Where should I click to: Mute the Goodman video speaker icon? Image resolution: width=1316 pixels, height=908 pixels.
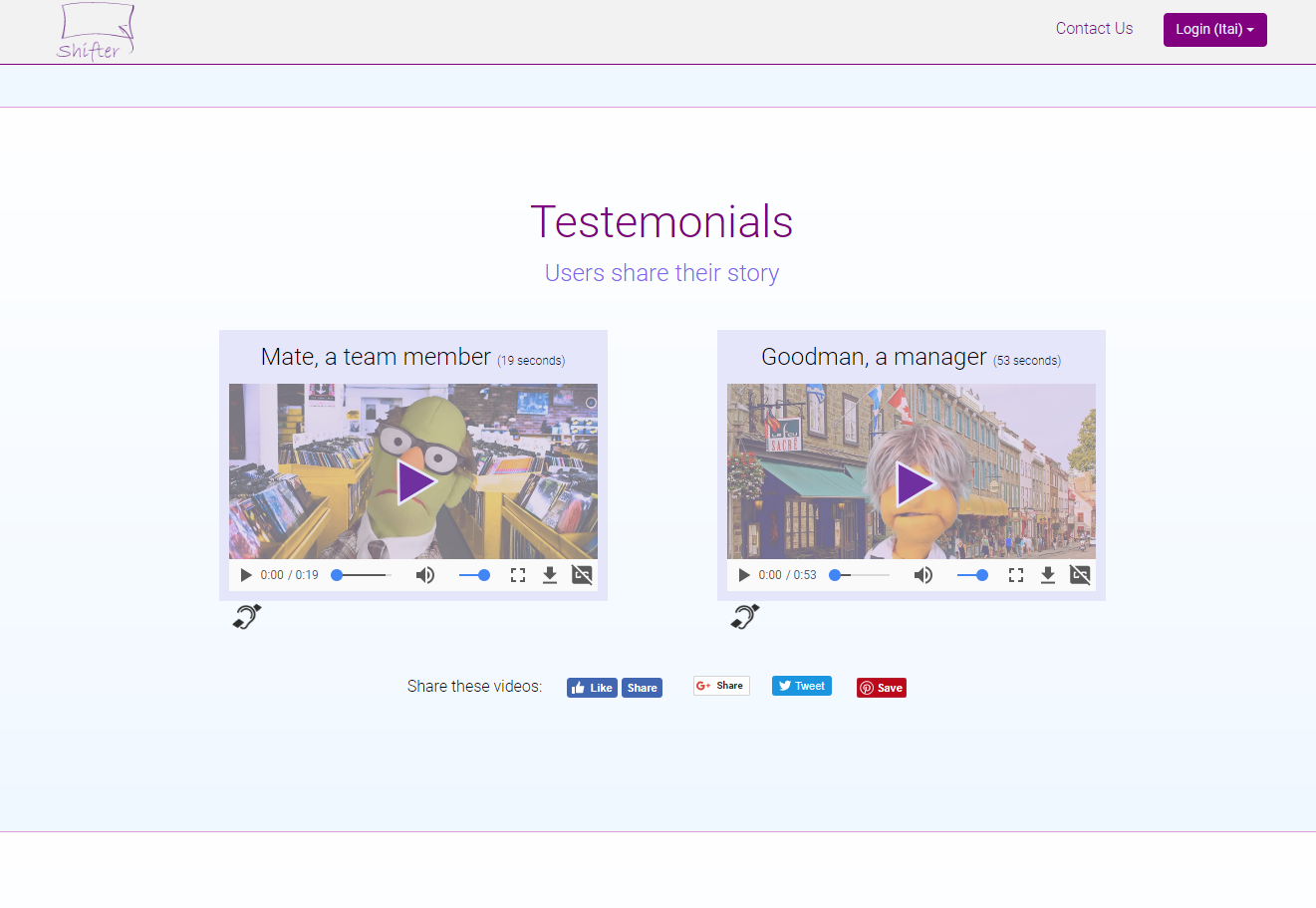pos(923,575)
